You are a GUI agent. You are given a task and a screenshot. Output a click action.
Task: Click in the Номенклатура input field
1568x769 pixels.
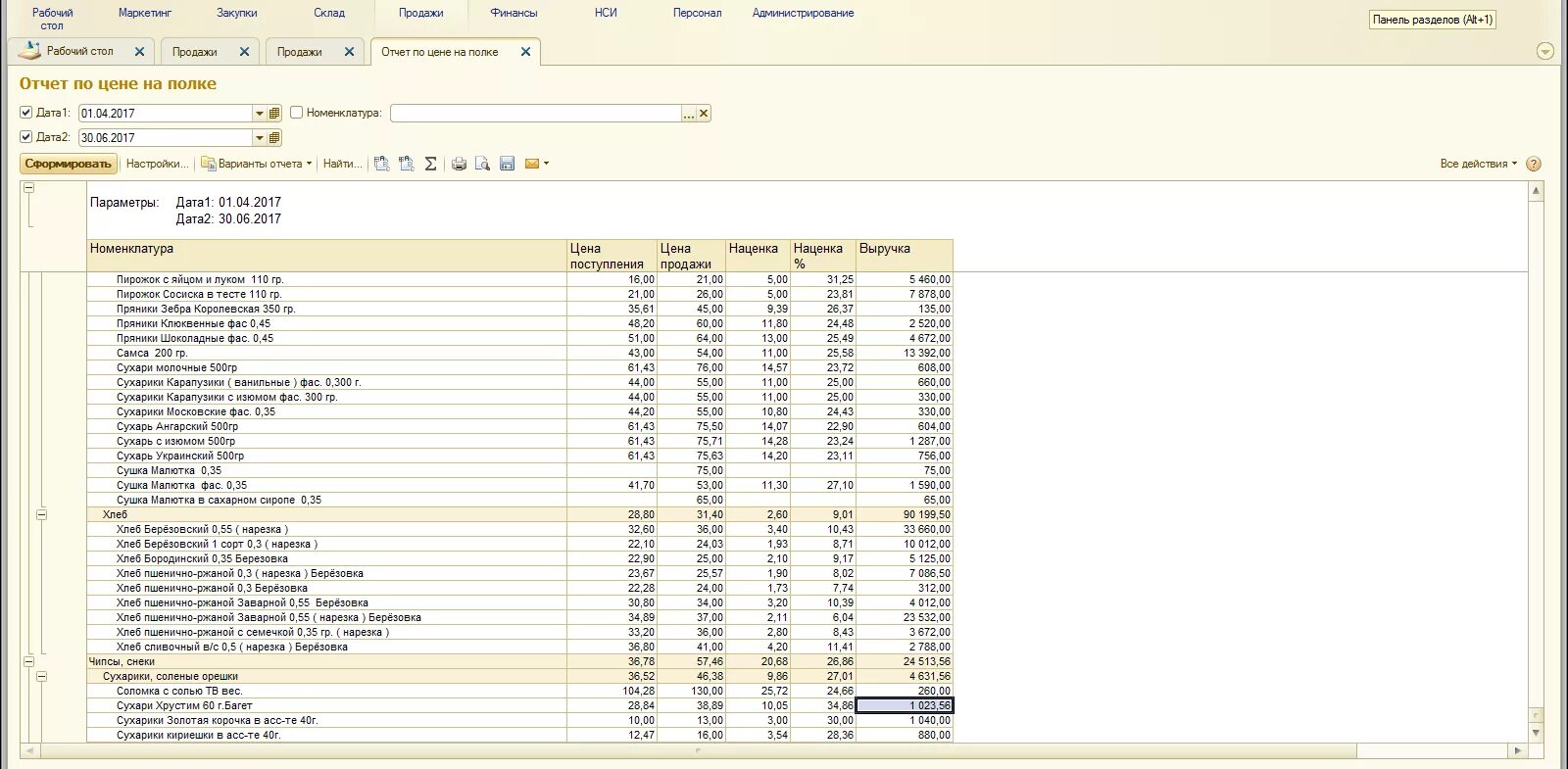coord(535,114)
